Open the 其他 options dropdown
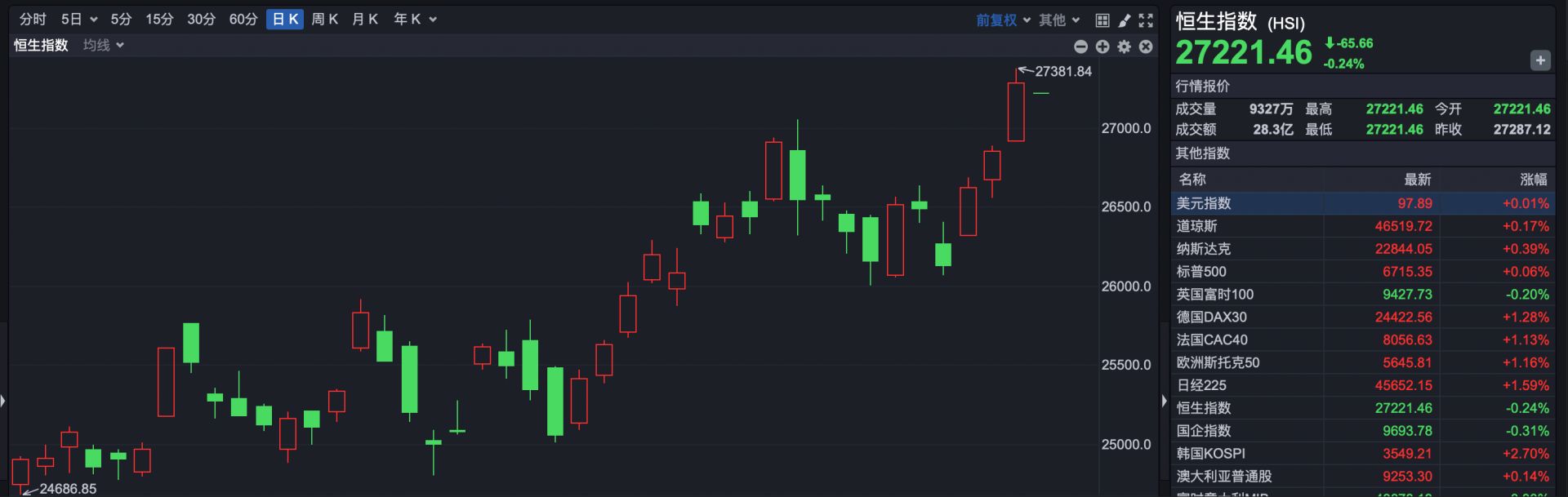 tap(1059, 20)
